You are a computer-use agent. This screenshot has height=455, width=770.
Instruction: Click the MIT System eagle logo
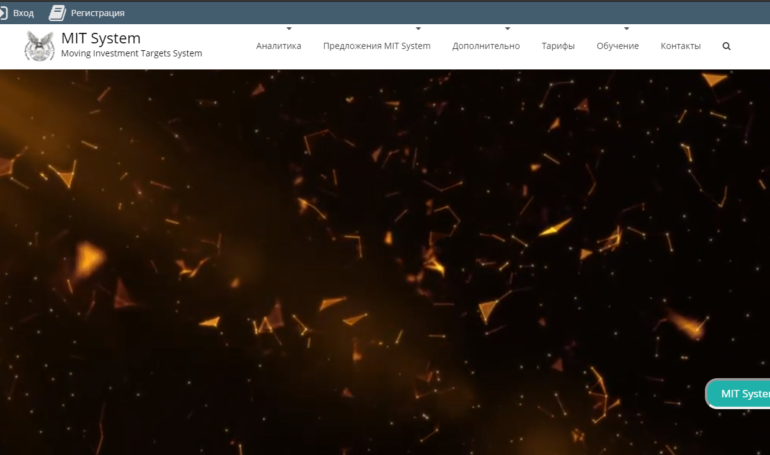coord(40,46)
